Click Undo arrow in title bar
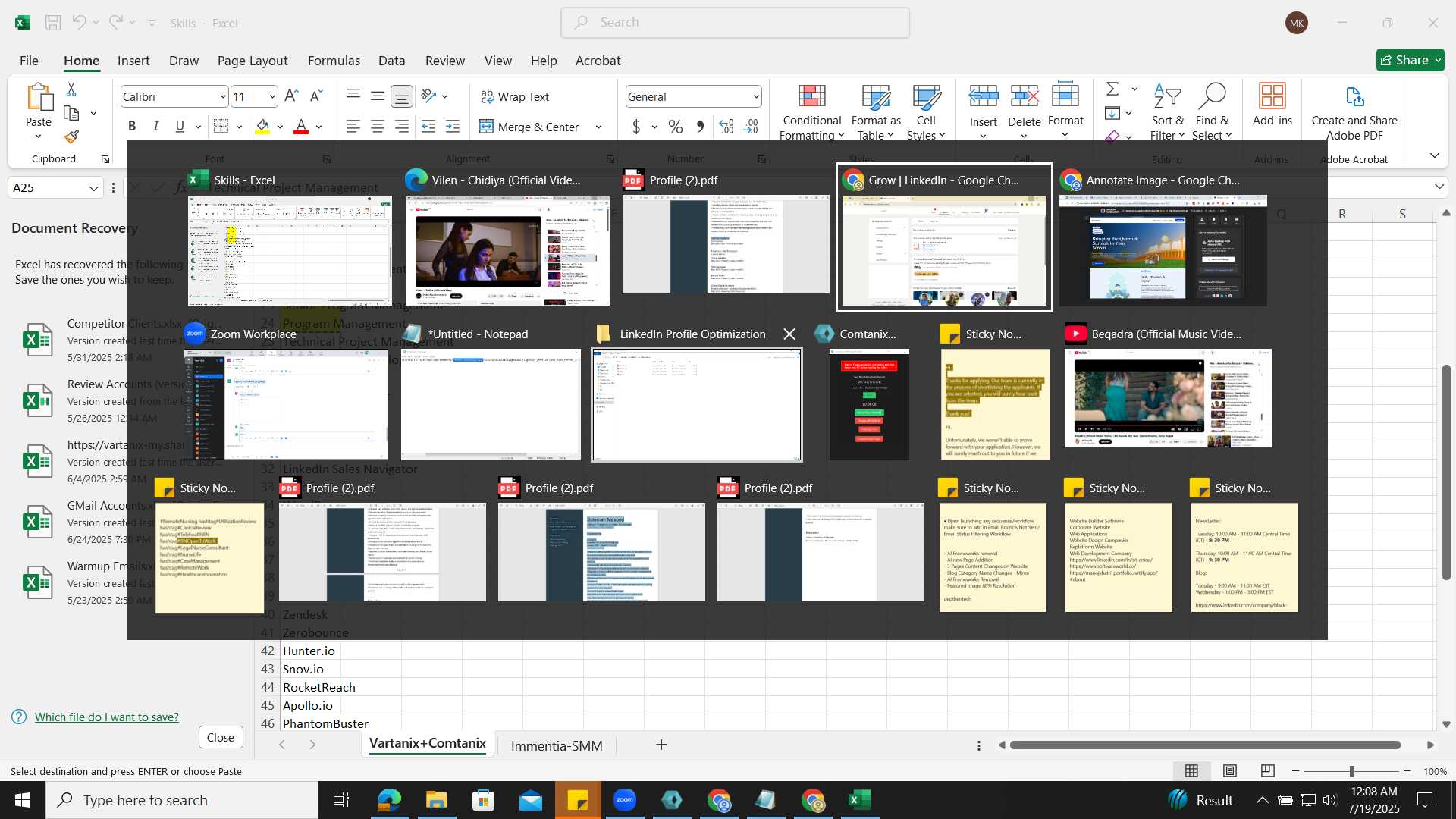 [x=79, y=23]
